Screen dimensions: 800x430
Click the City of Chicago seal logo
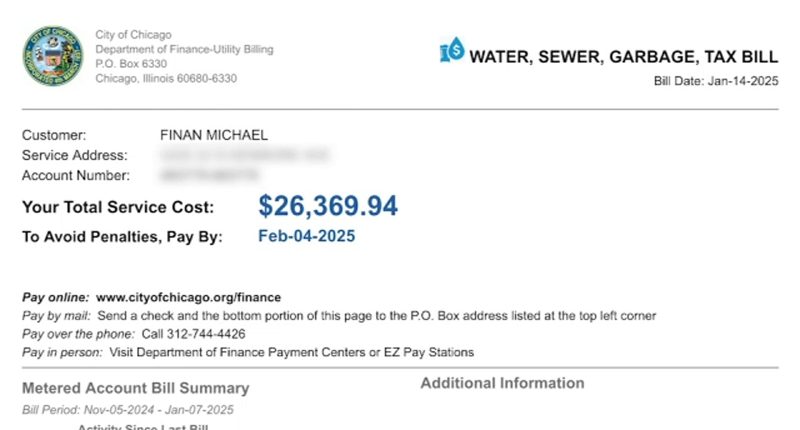click(x=49, y=56)
